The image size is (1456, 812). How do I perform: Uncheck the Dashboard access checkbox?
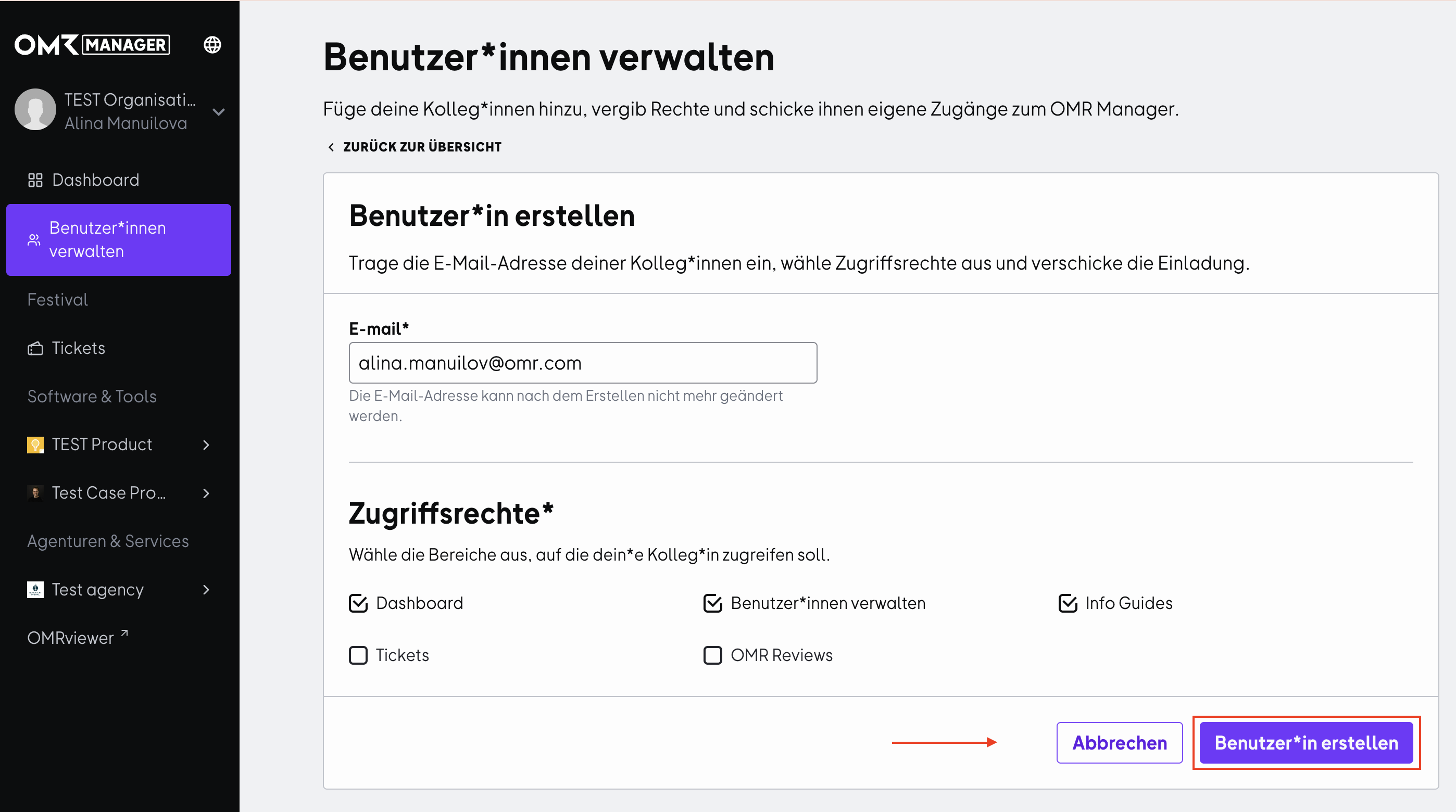click(x=358, y=603)
